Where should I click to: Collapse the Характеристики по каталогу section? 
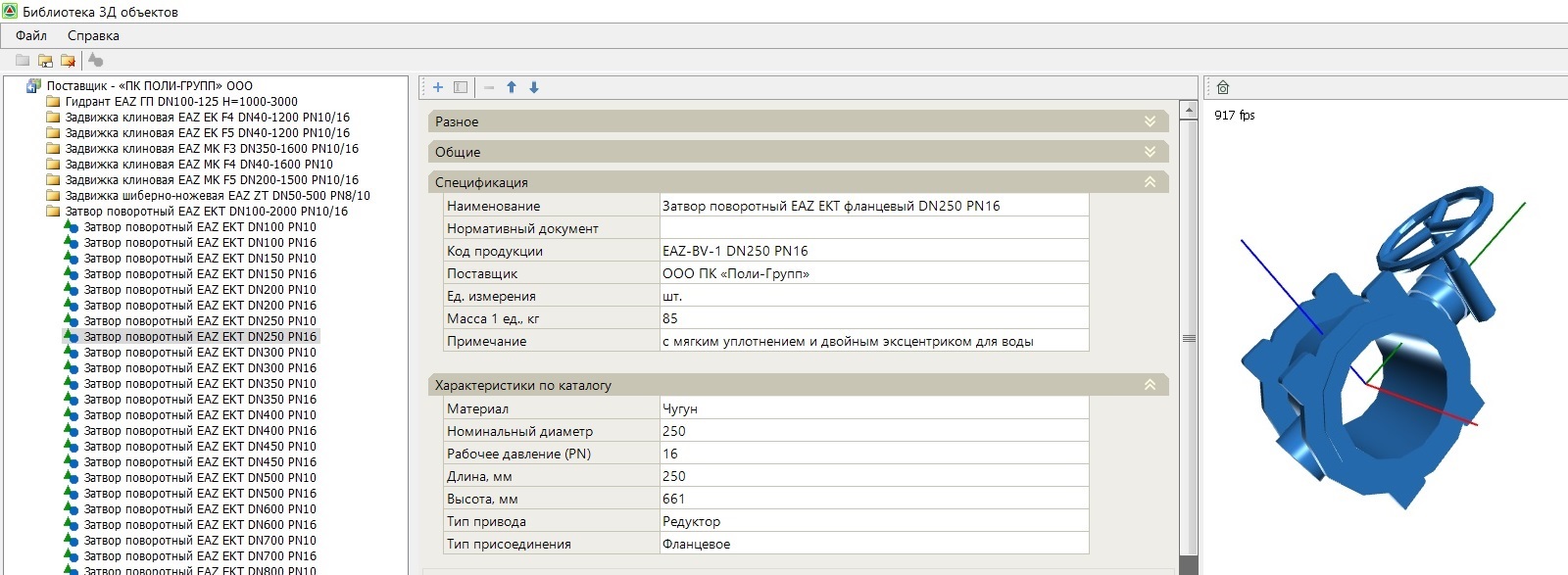[1150, 385]
